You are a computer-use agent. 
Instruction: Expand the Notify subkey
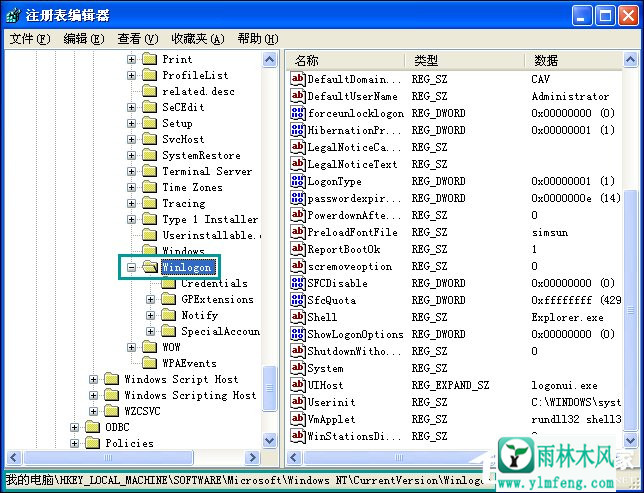tap(150, 316)
